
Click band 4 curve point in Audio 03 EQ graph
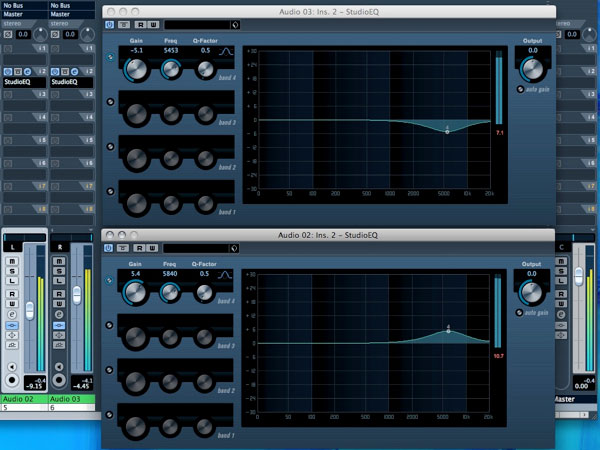[447, 132]
